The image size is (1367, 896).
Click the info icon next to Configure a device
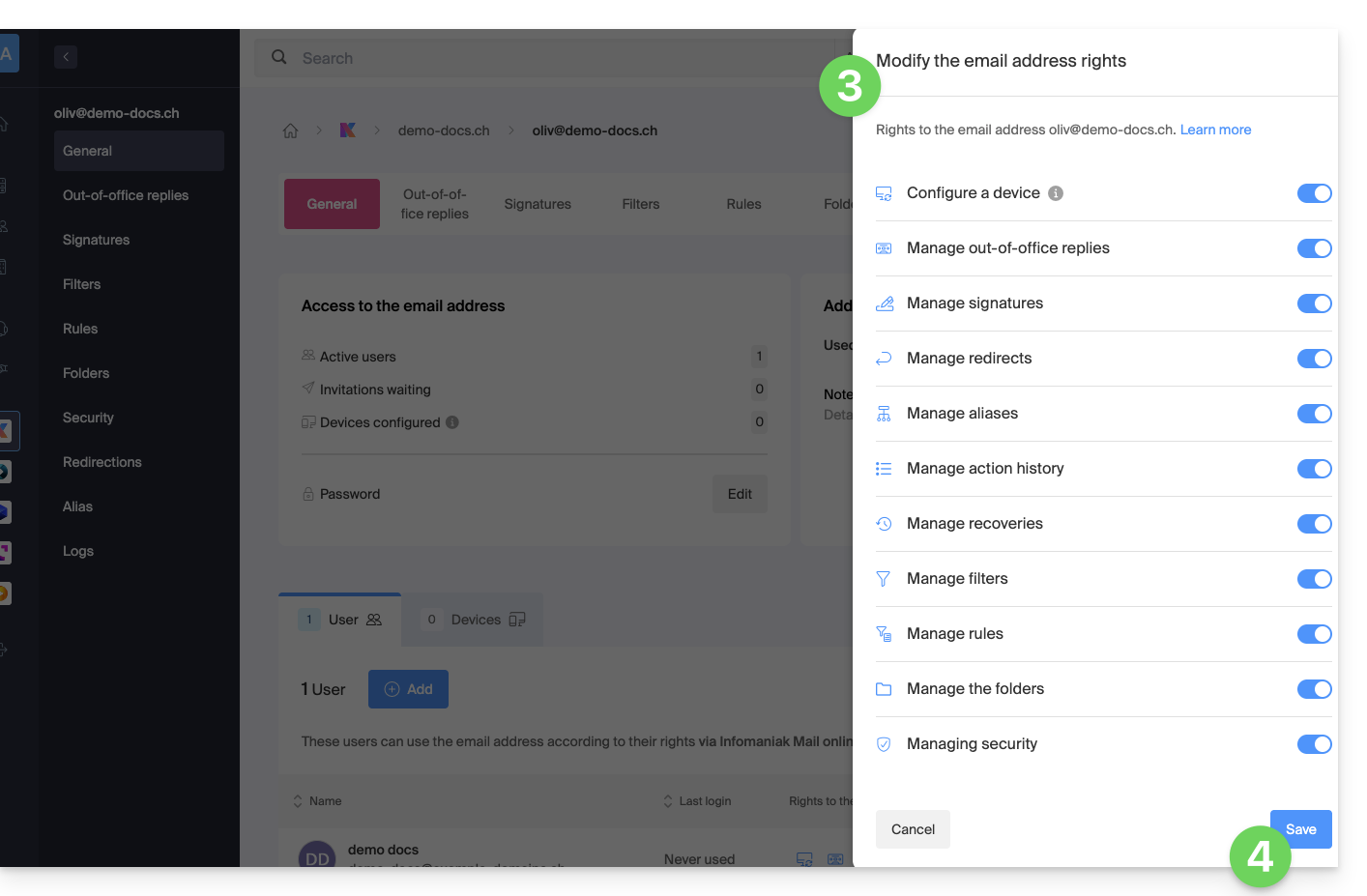pos(1056,193)
